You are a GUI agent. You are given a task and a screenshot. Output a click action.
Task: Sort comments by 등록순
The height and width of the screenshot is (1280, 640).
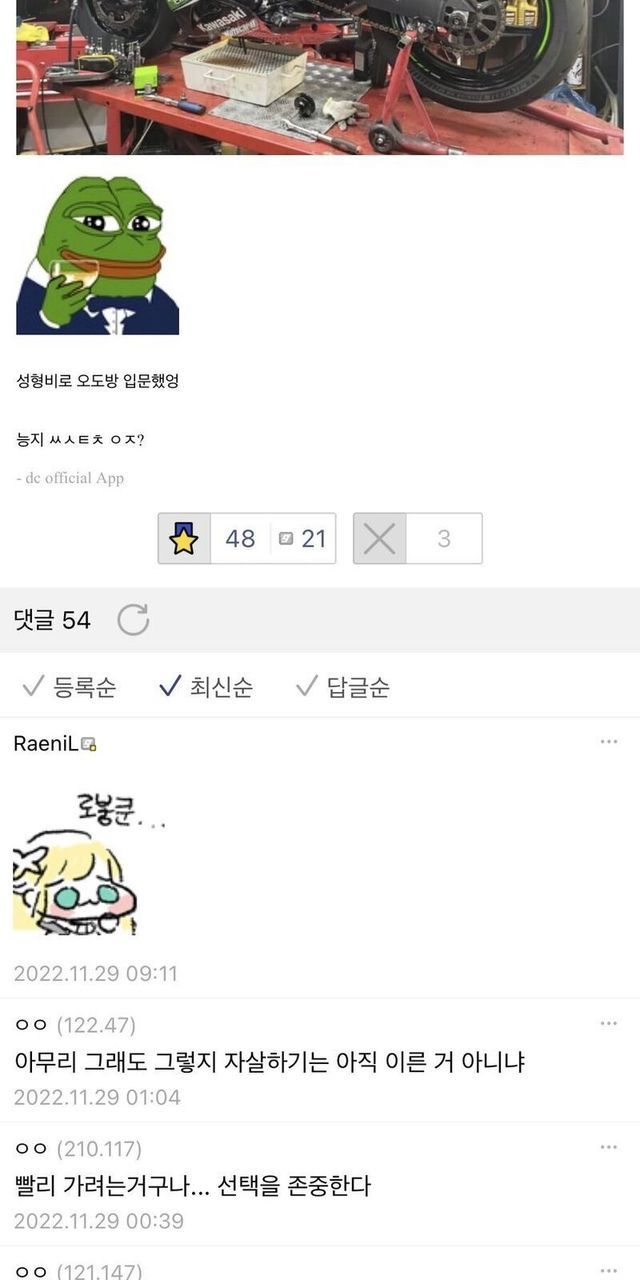(68, 687)
